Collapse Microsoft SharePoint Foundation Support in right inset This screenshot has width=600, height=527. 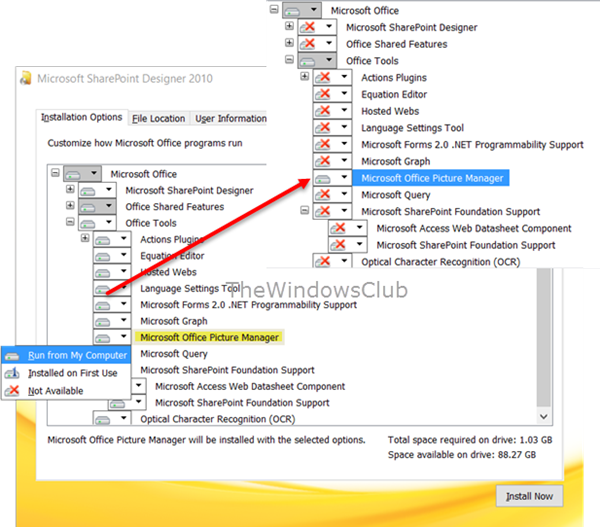tap(305, 210)
